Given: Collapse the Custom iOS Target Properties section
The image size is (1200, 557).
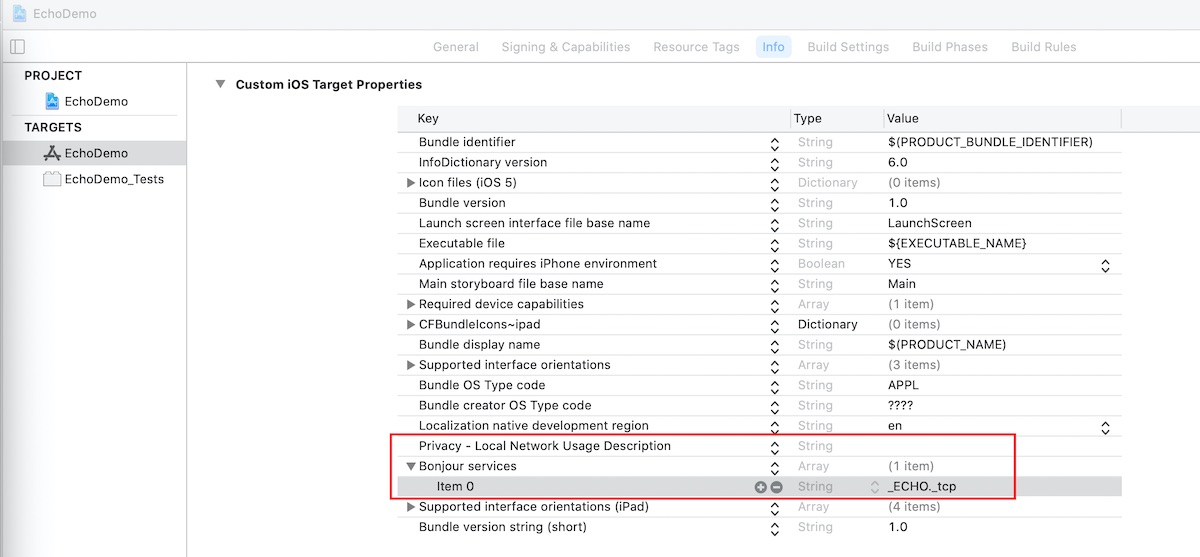Looking at the screenshot, I should click(220, 84).
